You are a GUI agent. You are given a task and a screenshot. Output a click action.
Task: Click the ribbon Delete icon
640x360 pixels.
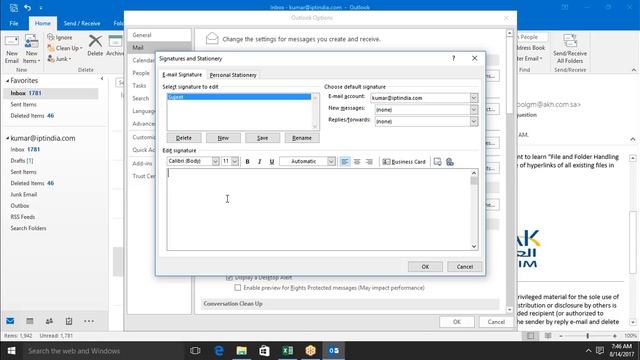point(95,45)
